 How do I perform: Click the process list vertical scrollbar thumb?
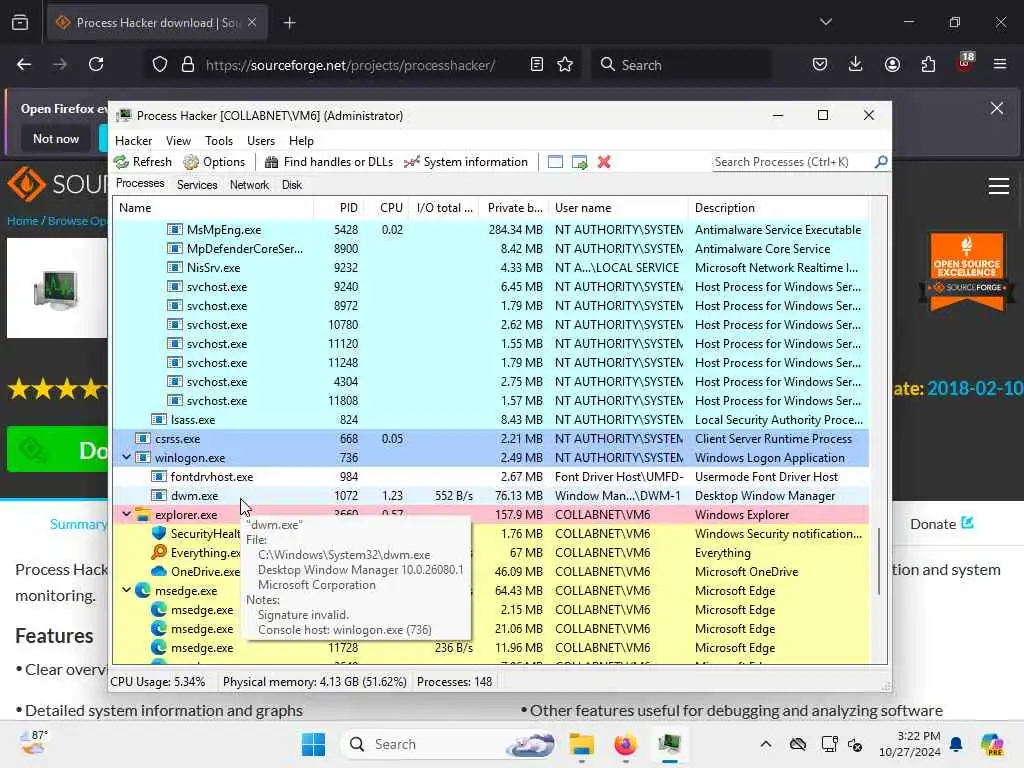[879, 561]
